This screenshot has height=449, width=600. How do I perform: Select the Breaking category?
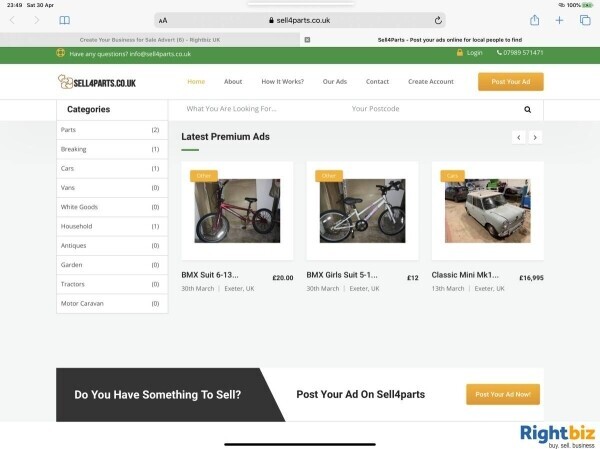click(112, 149)
